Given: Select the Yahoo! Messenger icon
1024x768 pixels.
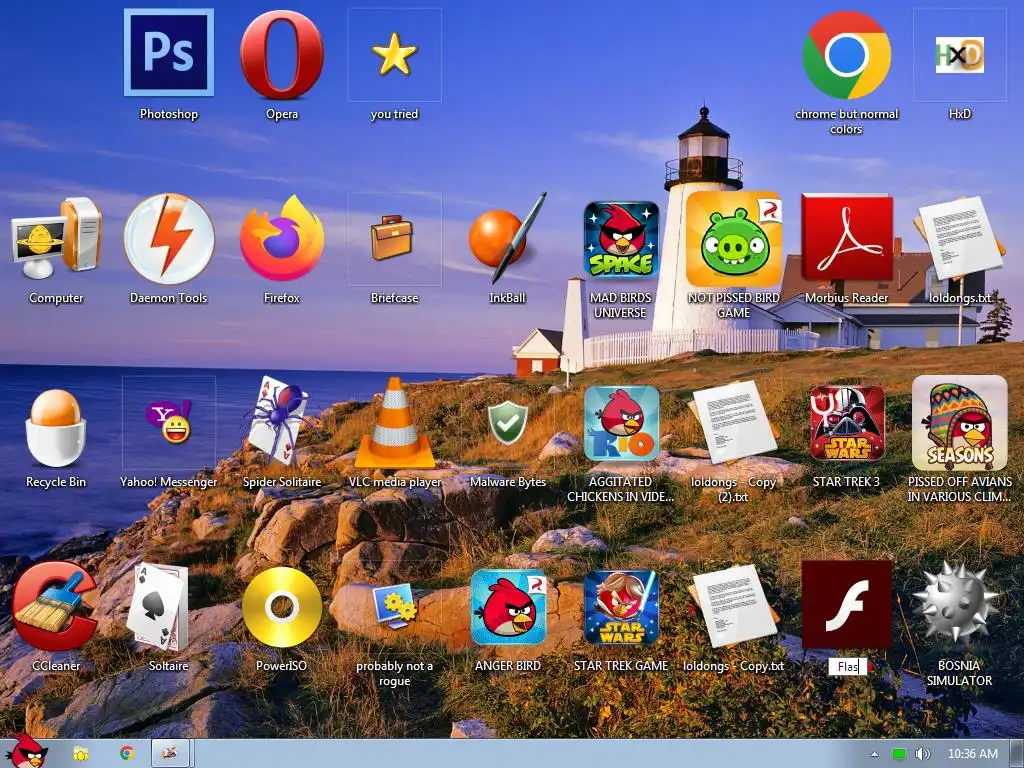Looking at the screenshot, I should point(169,423).
